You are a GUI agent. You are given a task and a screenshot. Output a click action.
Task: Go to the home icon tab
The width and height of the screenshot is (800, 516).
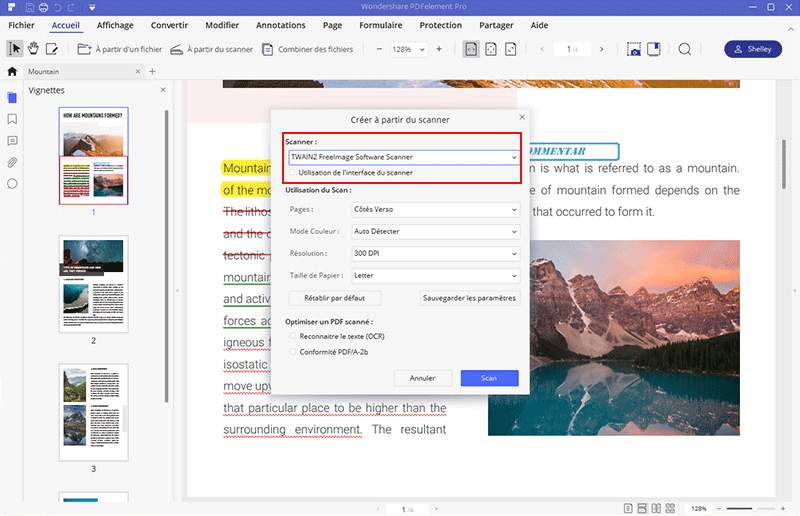click(12, 71)
